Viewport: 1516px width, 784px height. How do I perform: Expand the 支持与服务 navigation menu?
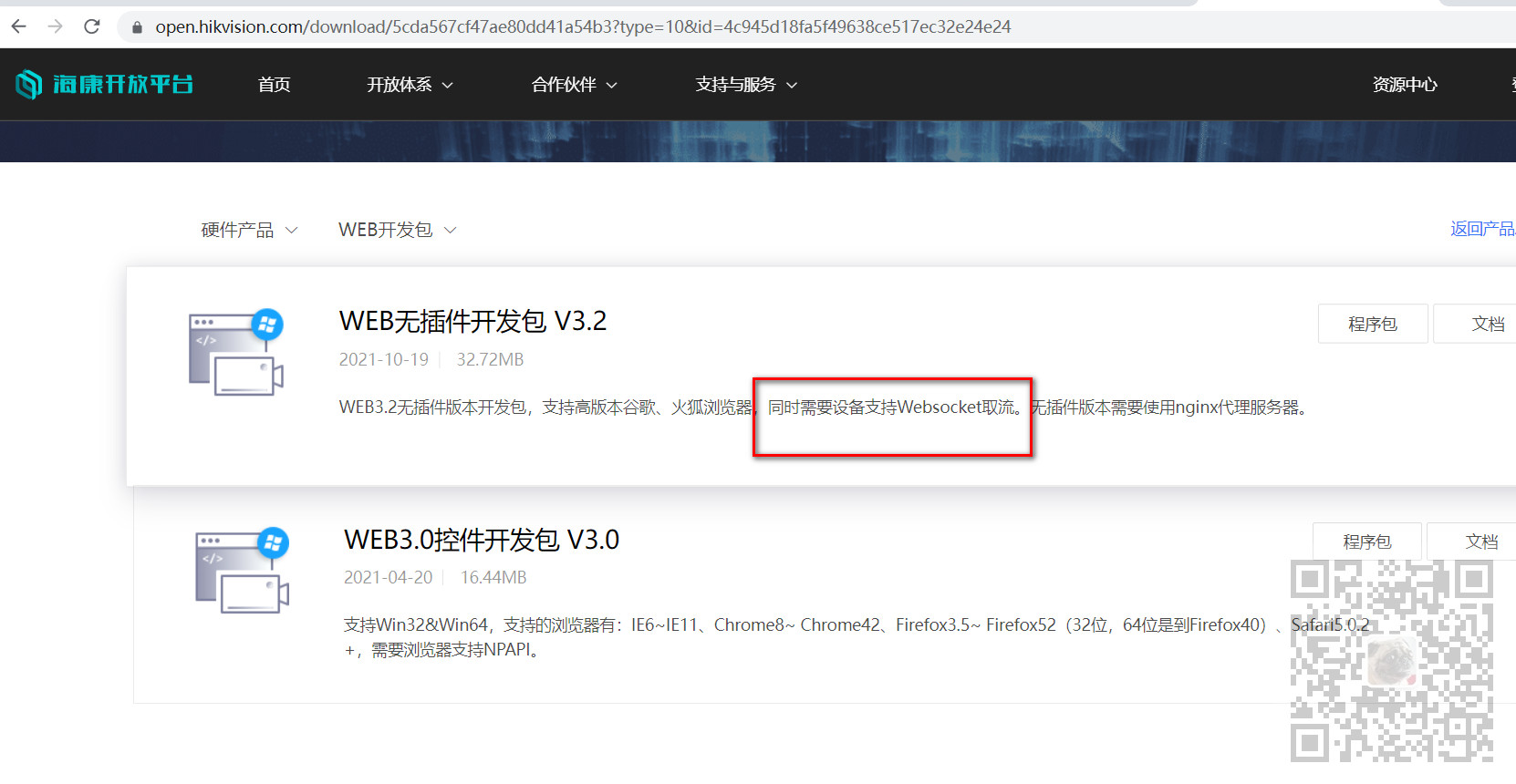coord(746,85)
